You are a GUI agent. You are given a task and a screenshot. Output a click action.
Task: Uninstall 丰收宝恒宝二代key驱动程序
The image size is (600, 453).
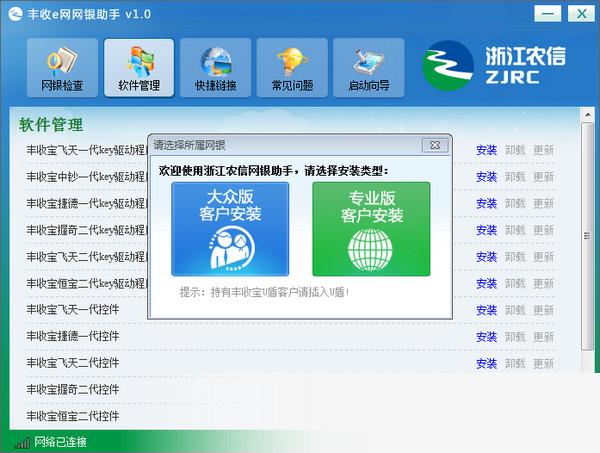[515, 284]
